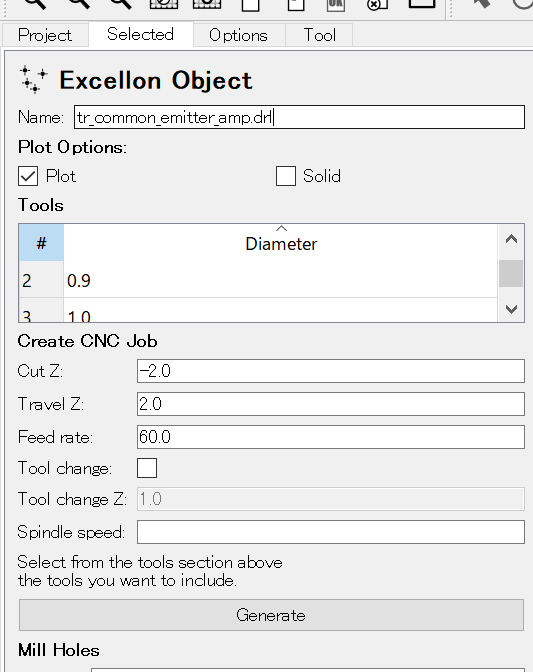Screen dimensions: 533x672
Task: Enable the Solid checkbox
Action: point(286,176)
